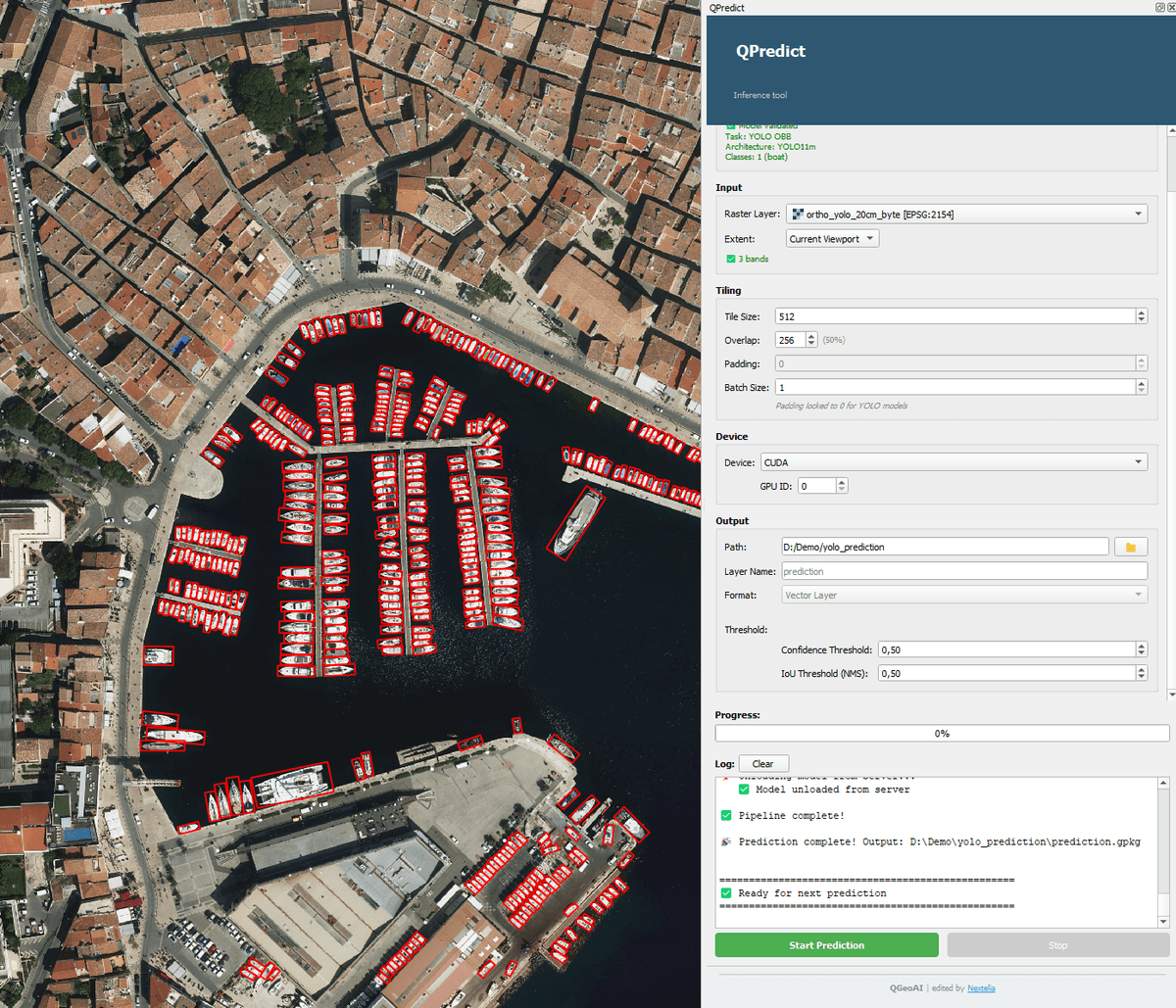Open the Raster Layer dropdown
Screen dimensions: 1176x1008
1139,214
